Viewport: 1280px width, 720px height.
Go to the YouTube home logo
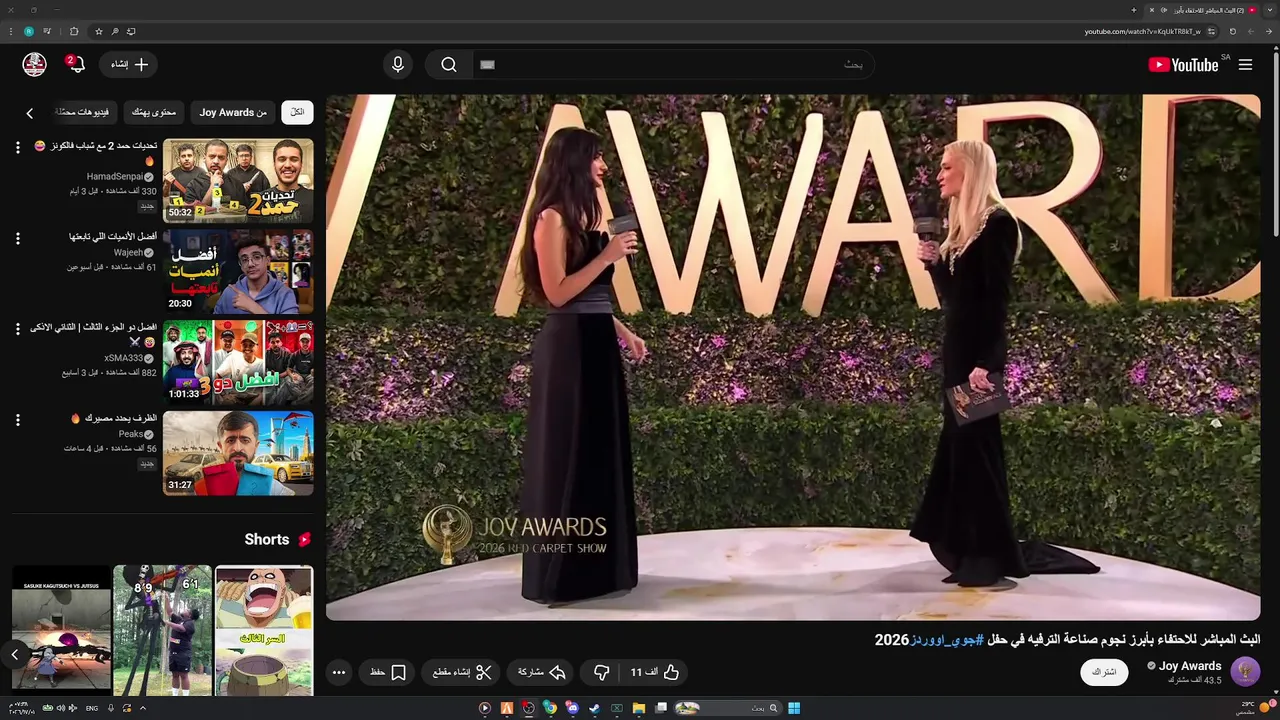point(1183,65)
